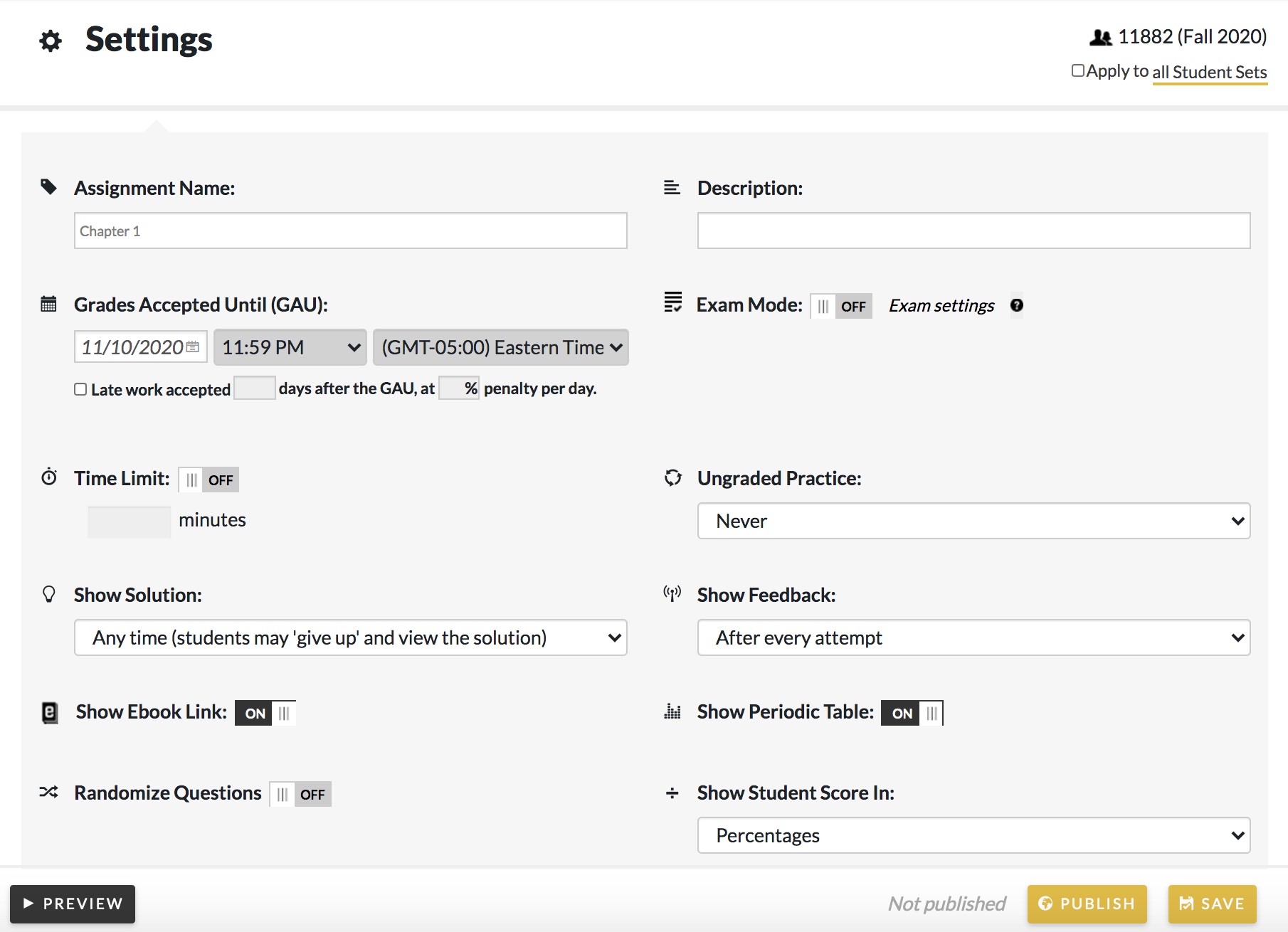Turn on the Exam Mode toggle

click(841, 306)
